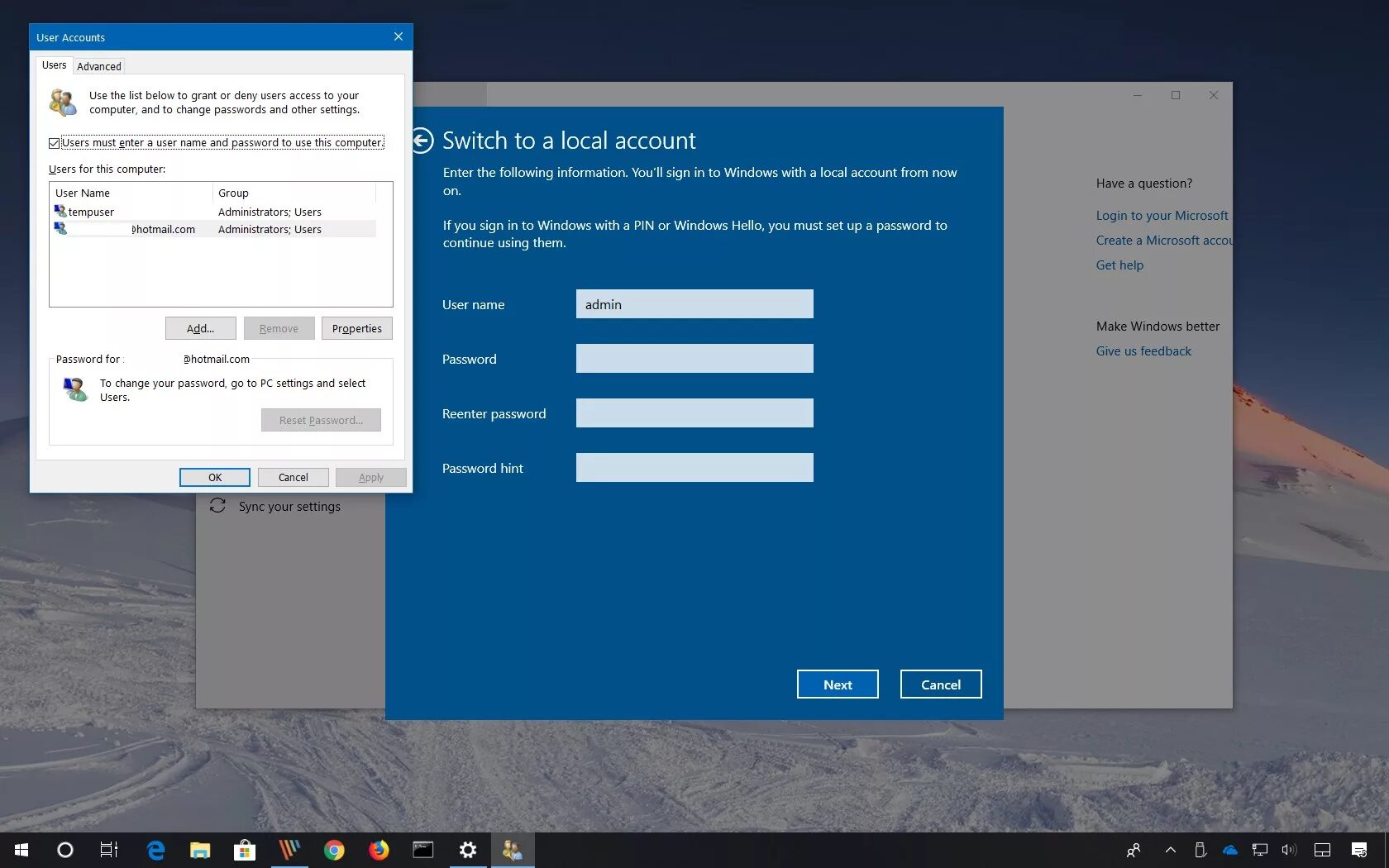
Task: Click the OneDrive cloud tray icon
Action: tap(1230, 850)
